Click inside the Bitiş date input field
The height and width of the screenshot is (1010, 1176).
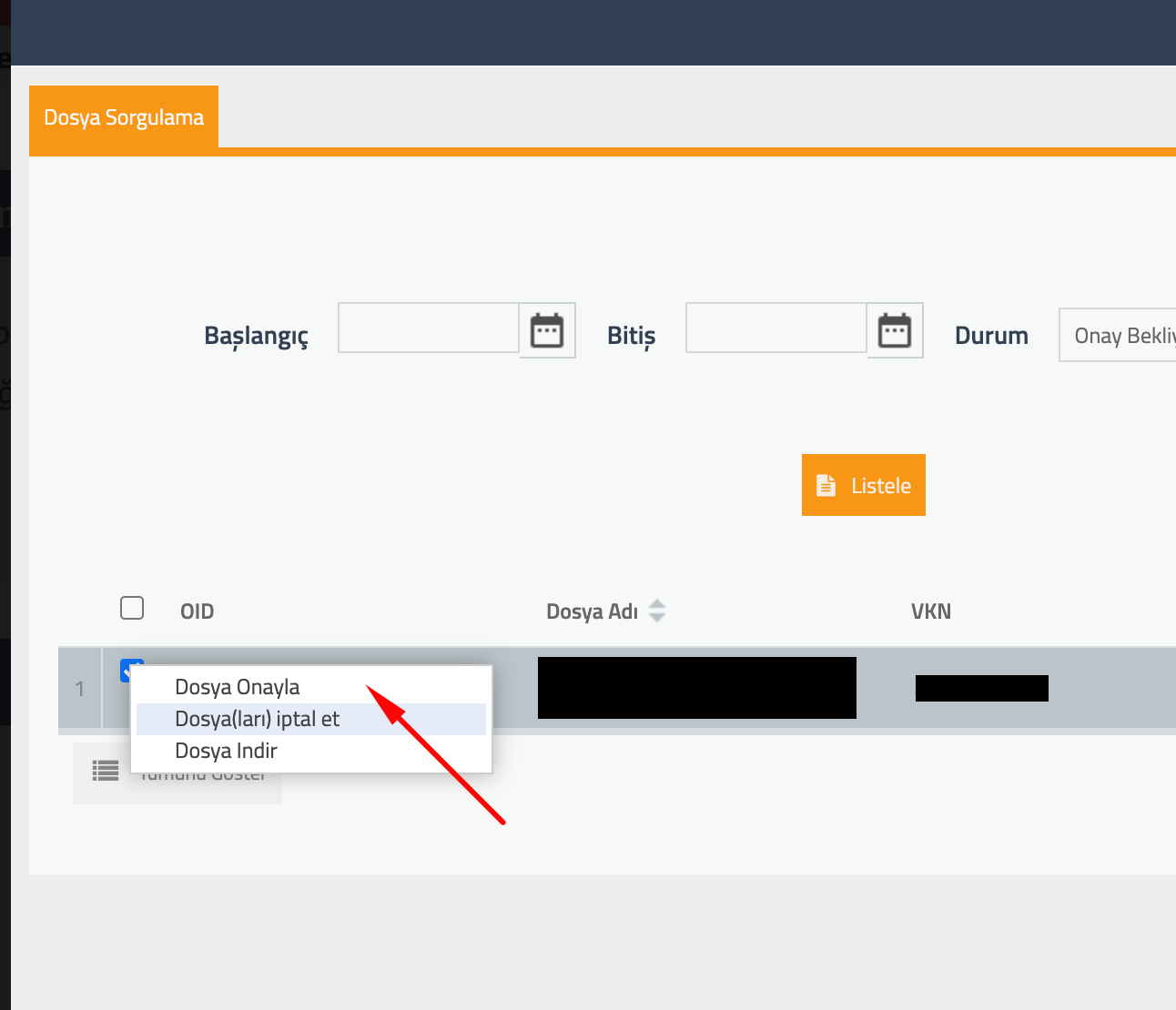776,328
